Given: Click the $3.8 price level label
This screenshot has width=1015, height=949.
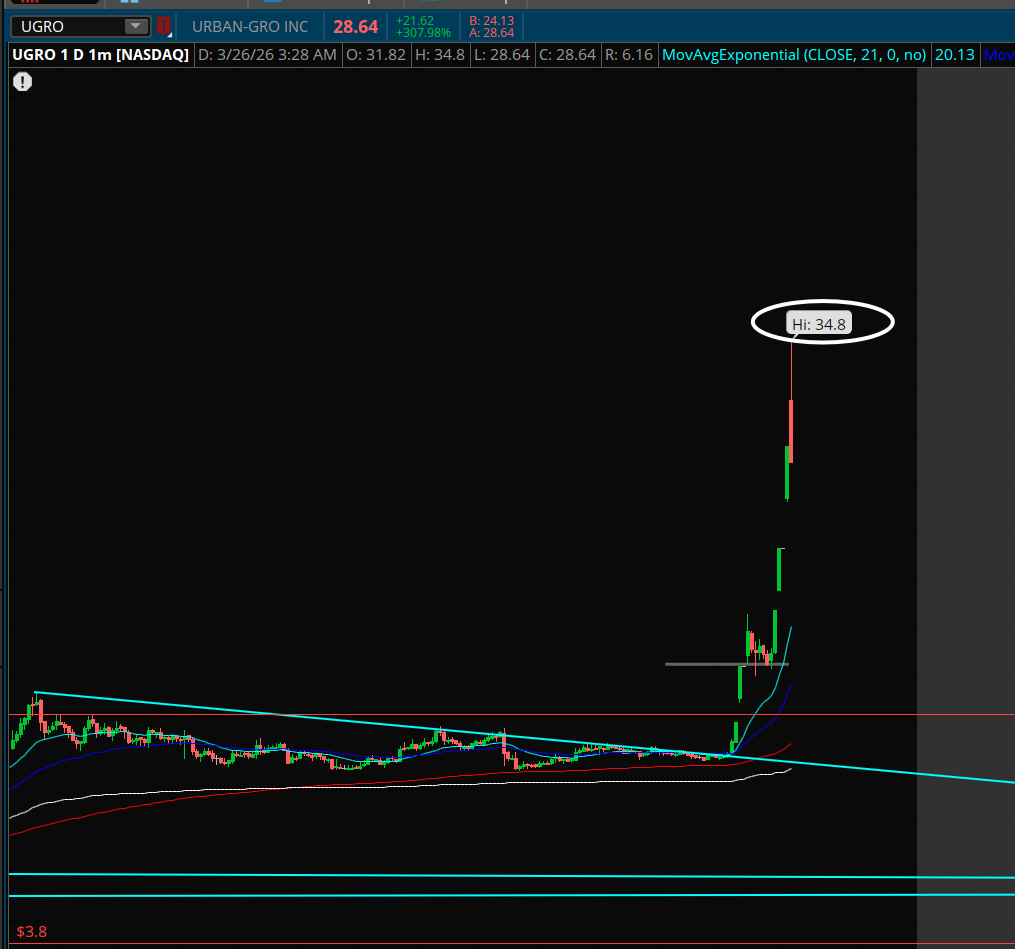Looking at the screenshot, I should tap(32, 932).
